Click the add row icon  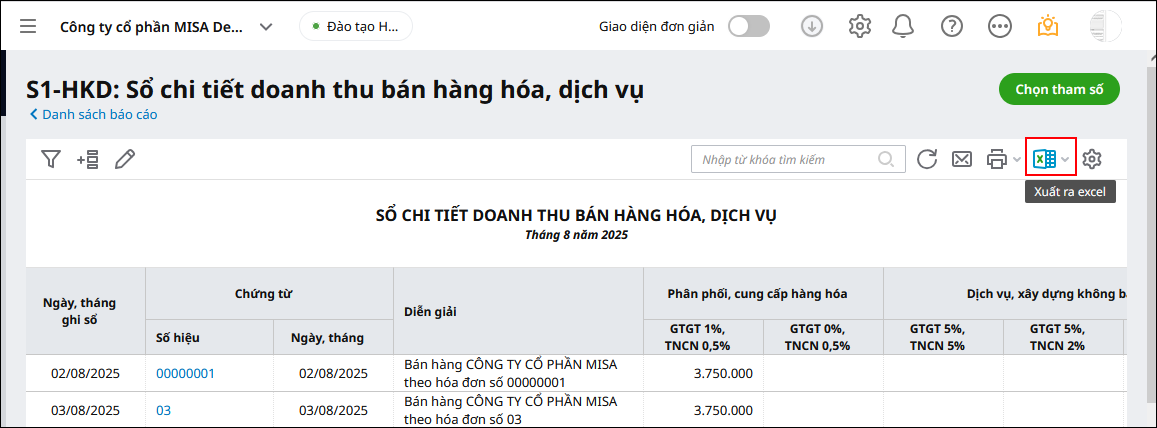click(88, 159)
